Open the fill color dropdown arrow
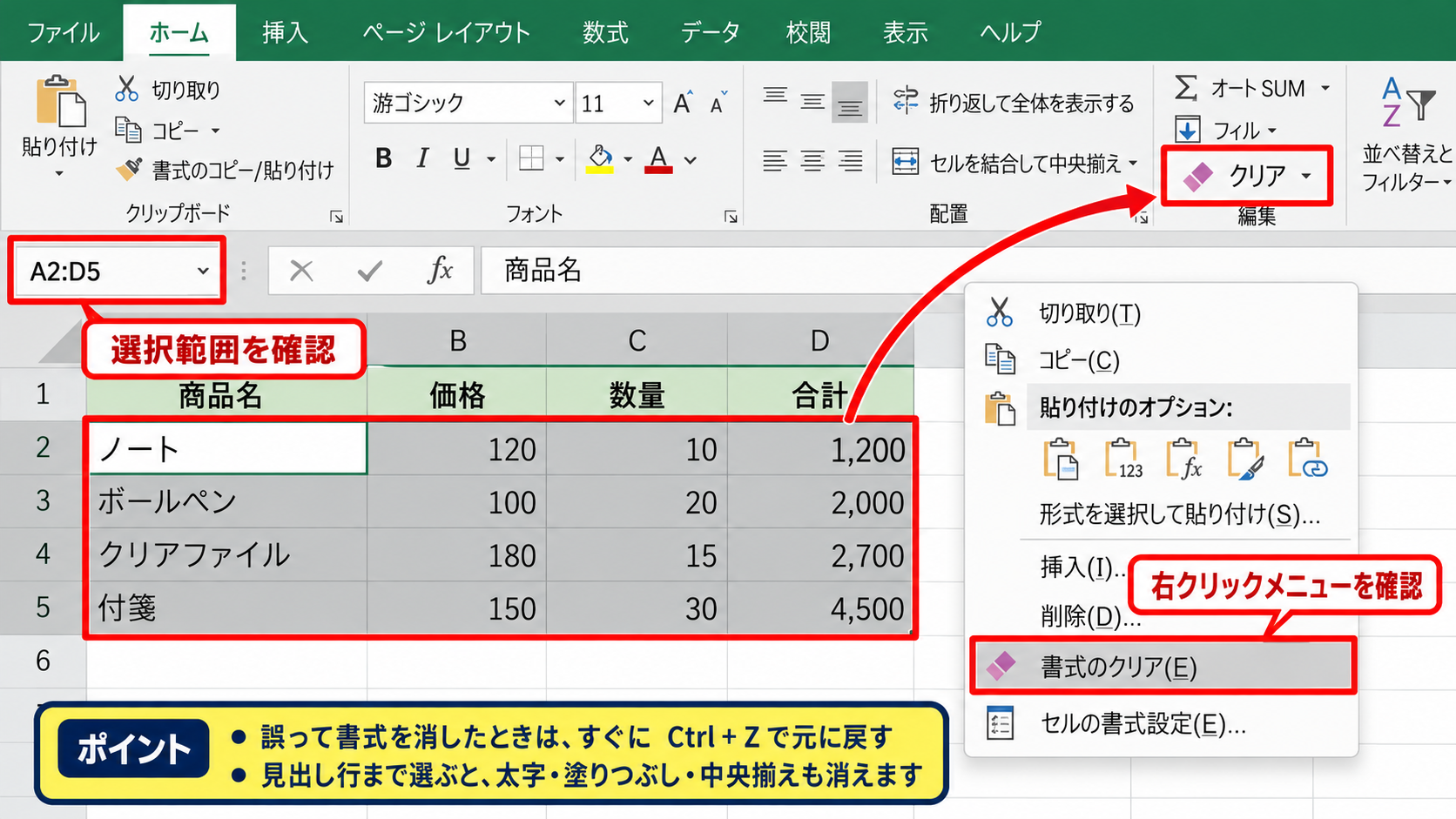 pos(627,160)
